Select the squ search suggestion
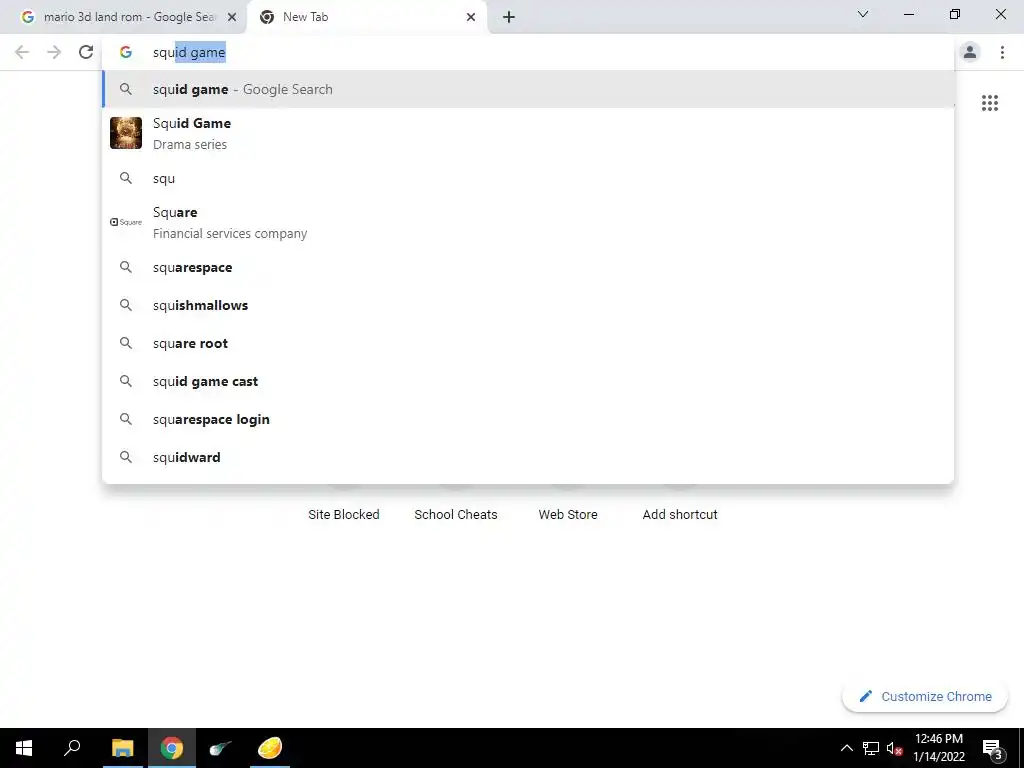The image size is (1024, 768). 528,178
